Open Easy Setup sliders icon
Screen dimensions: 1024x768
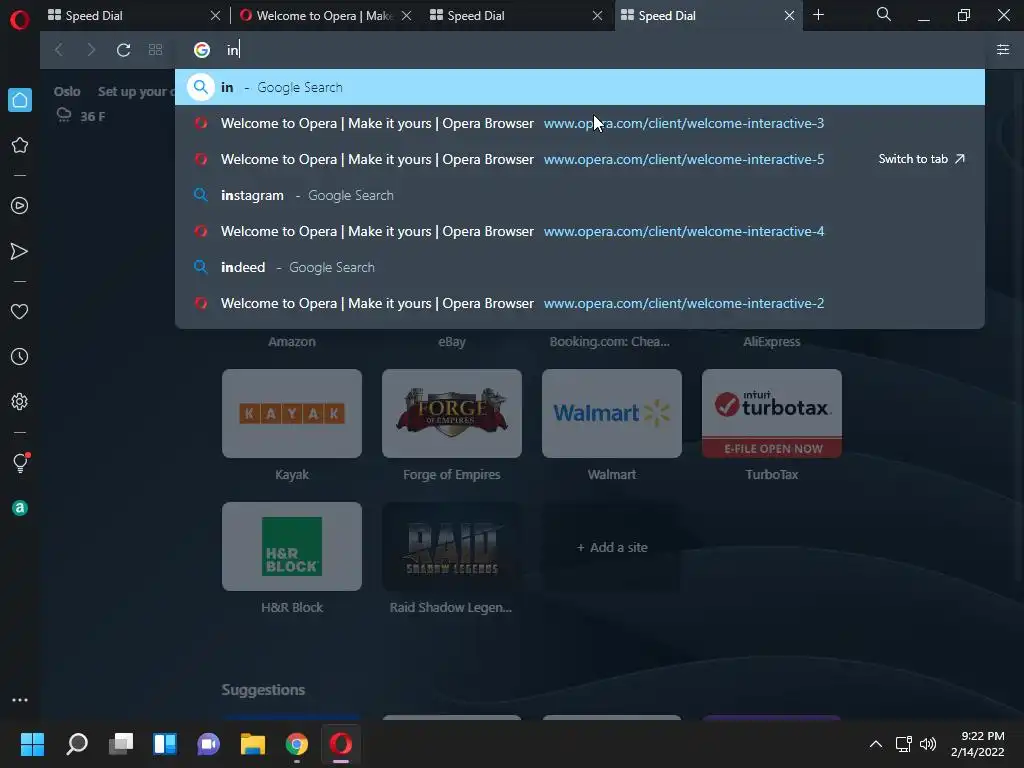(1003, 50)
